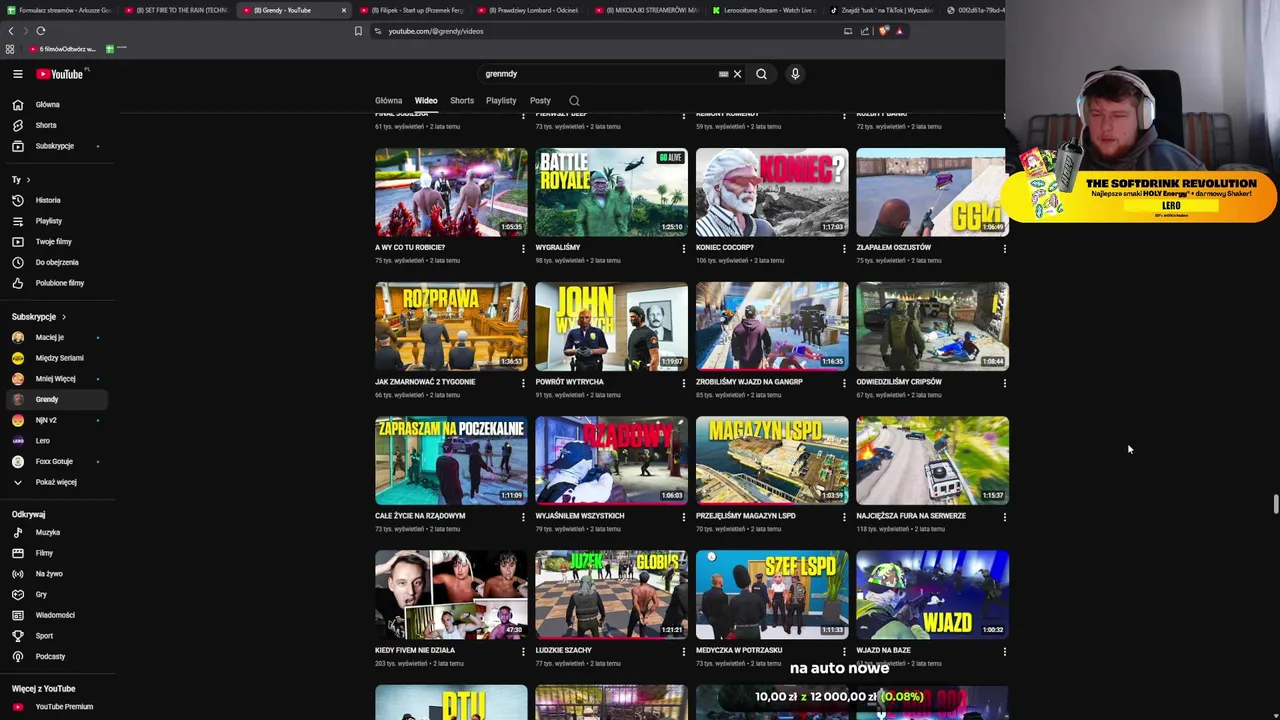Screen dimensions: 1280x720
Task: Open the YouTube hamburger guide menu
Action: [x=17, y=74]
